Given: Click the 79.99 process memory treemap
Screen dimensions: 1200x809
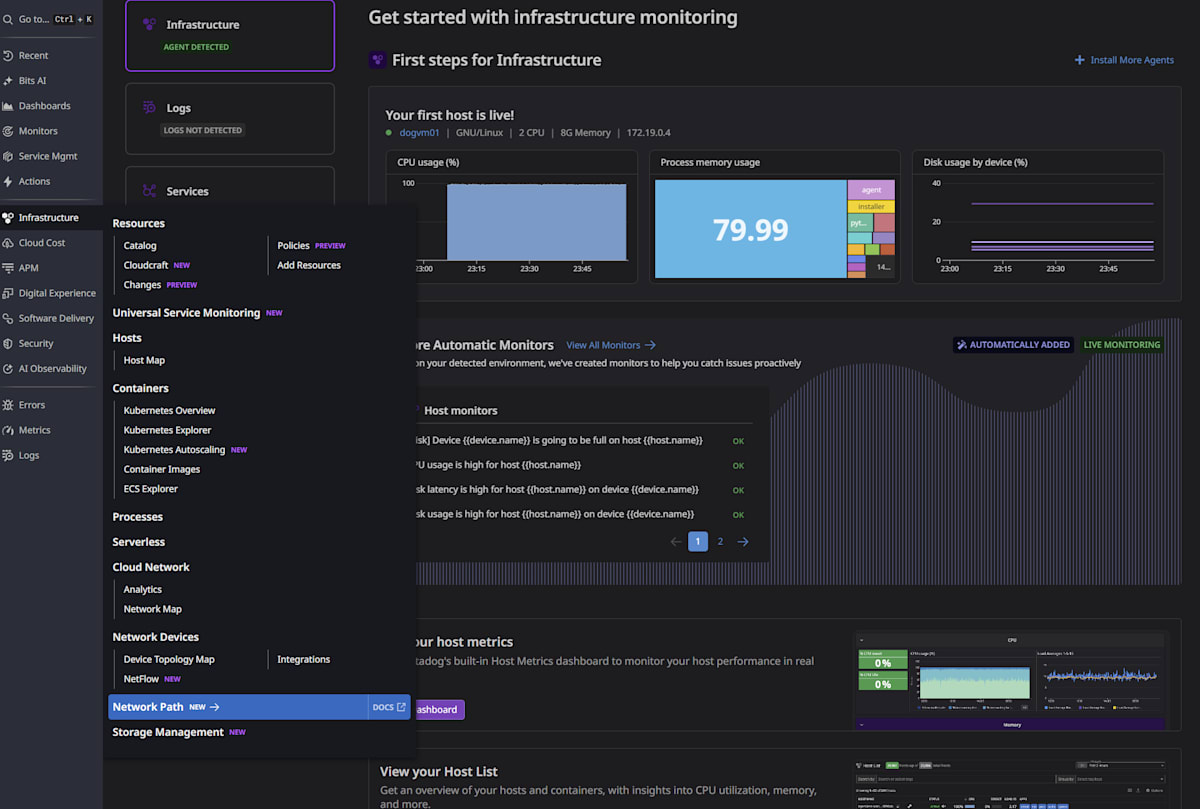Looking at the screenshot, I should [x=750, y=229].
